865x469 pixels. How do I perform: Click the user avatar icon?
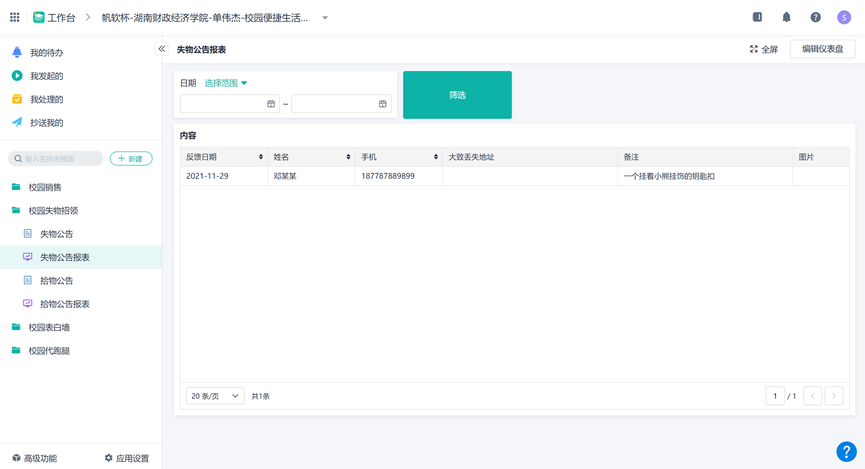pos(844,17)
